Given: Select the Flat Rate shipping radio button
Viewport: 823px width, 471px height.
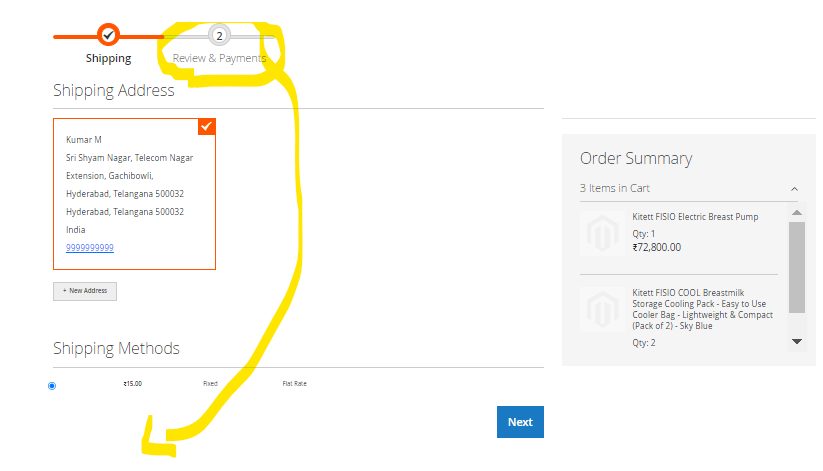Looking at the screenshot, I should (x=52, y=386).
